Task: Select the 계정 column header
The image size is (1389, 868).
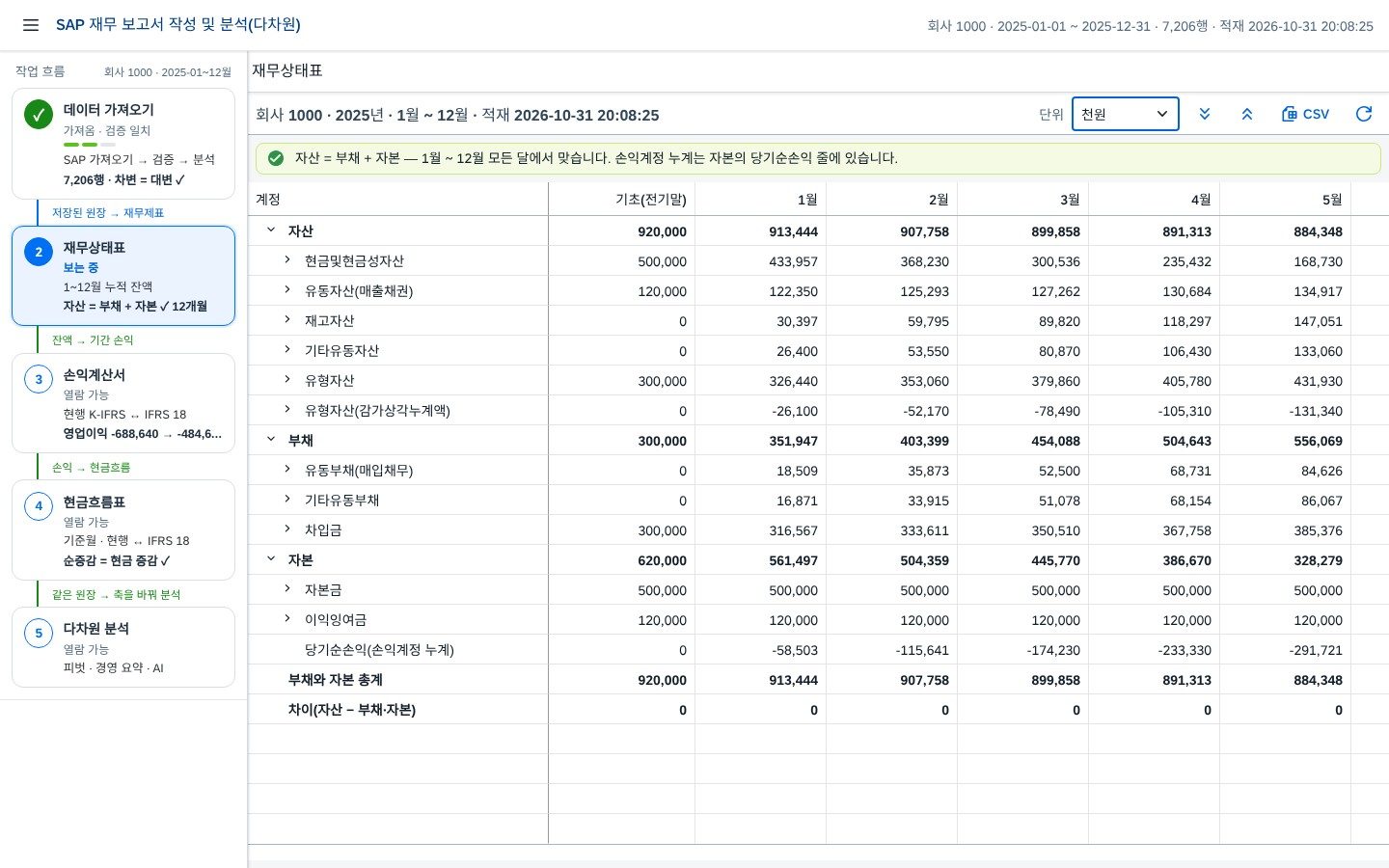Action: [x=398, y=200]
